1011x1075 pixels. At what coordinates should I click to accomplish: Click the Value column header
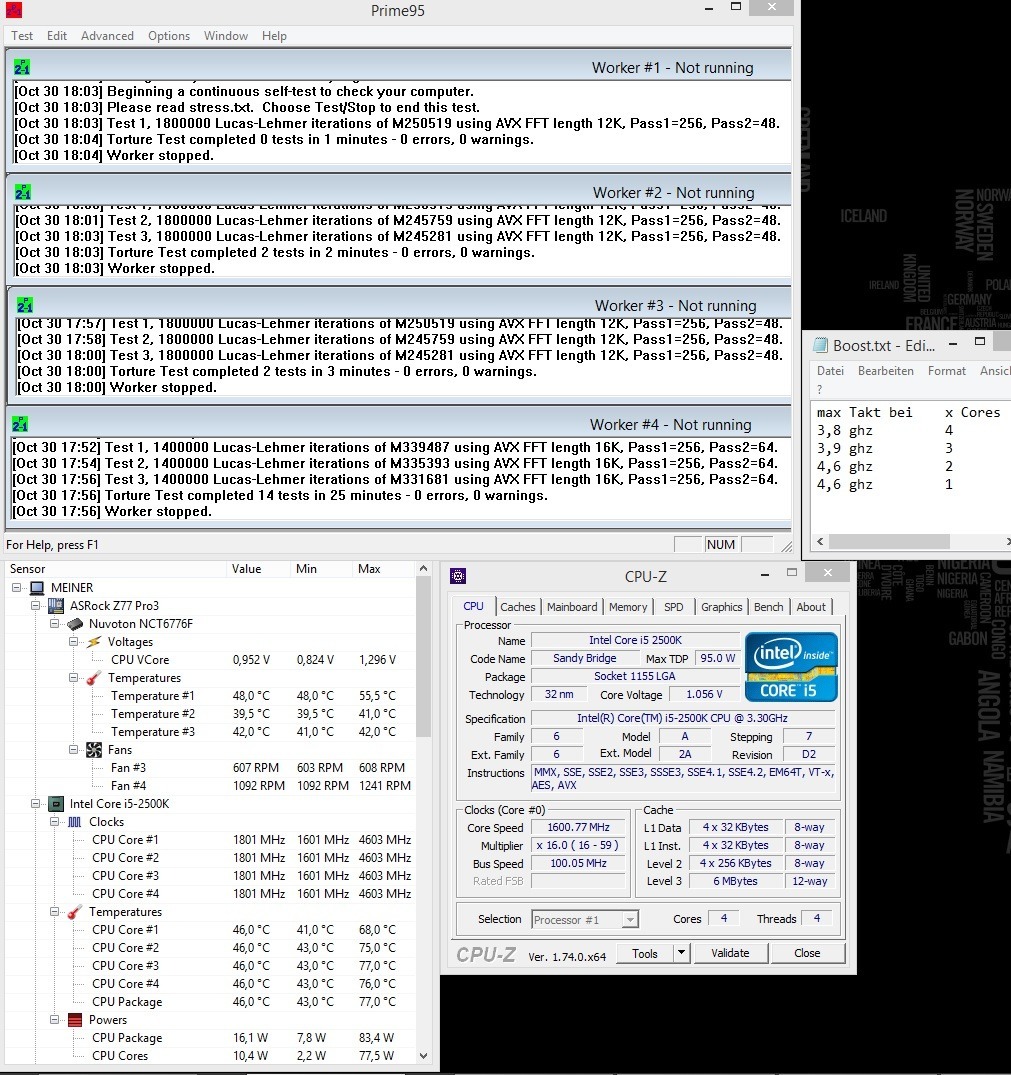pos(258,568)
